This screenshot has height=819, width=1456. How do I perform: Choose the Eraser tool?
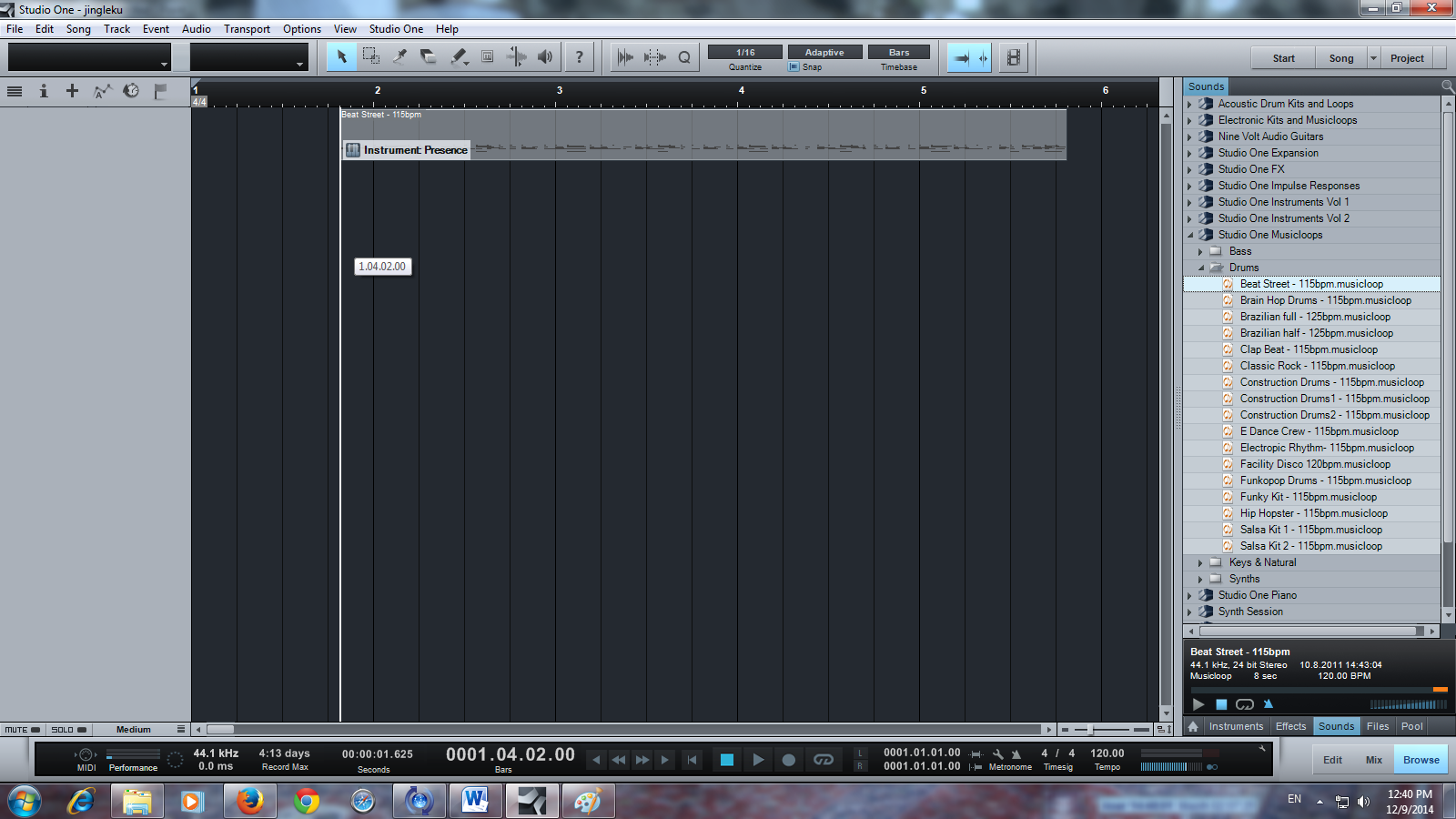(x=429, y=56)
